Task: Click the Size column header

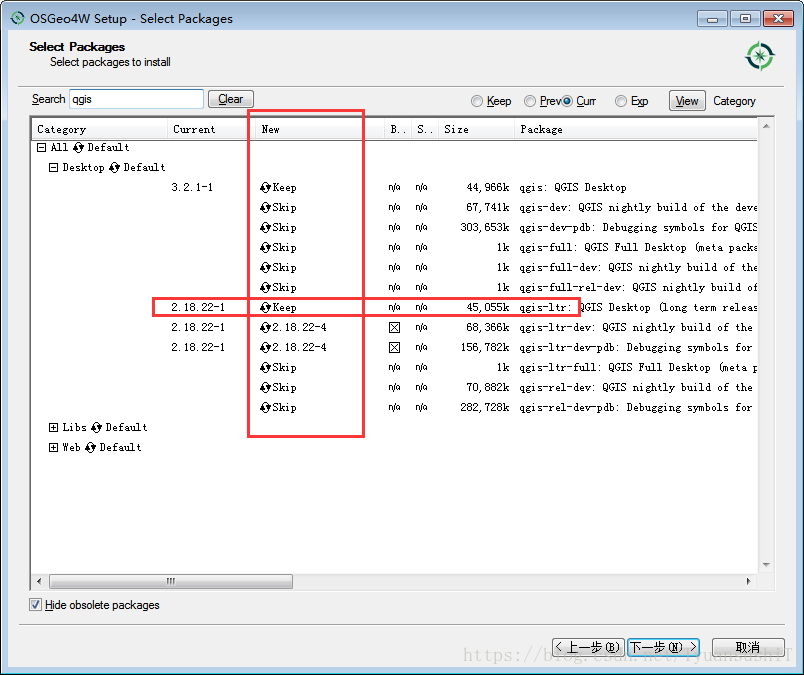Action: coord(477,129)
